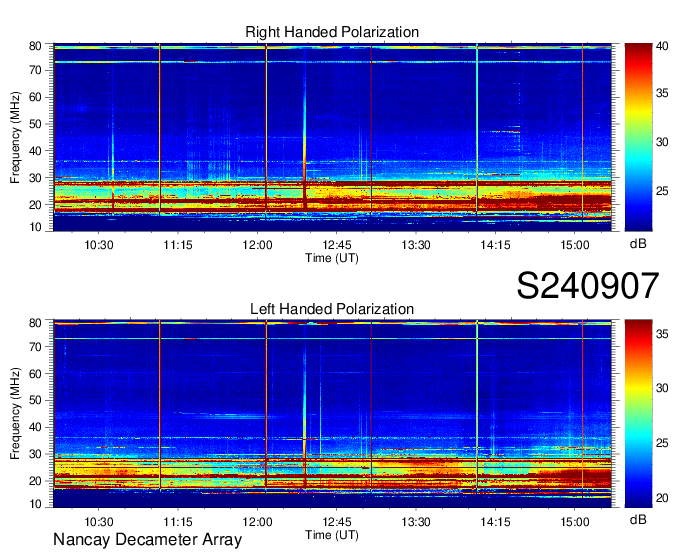Click the 60 MHz tick of Left Handed plot
Screen dimensions: 680x552
pos(35,374)
